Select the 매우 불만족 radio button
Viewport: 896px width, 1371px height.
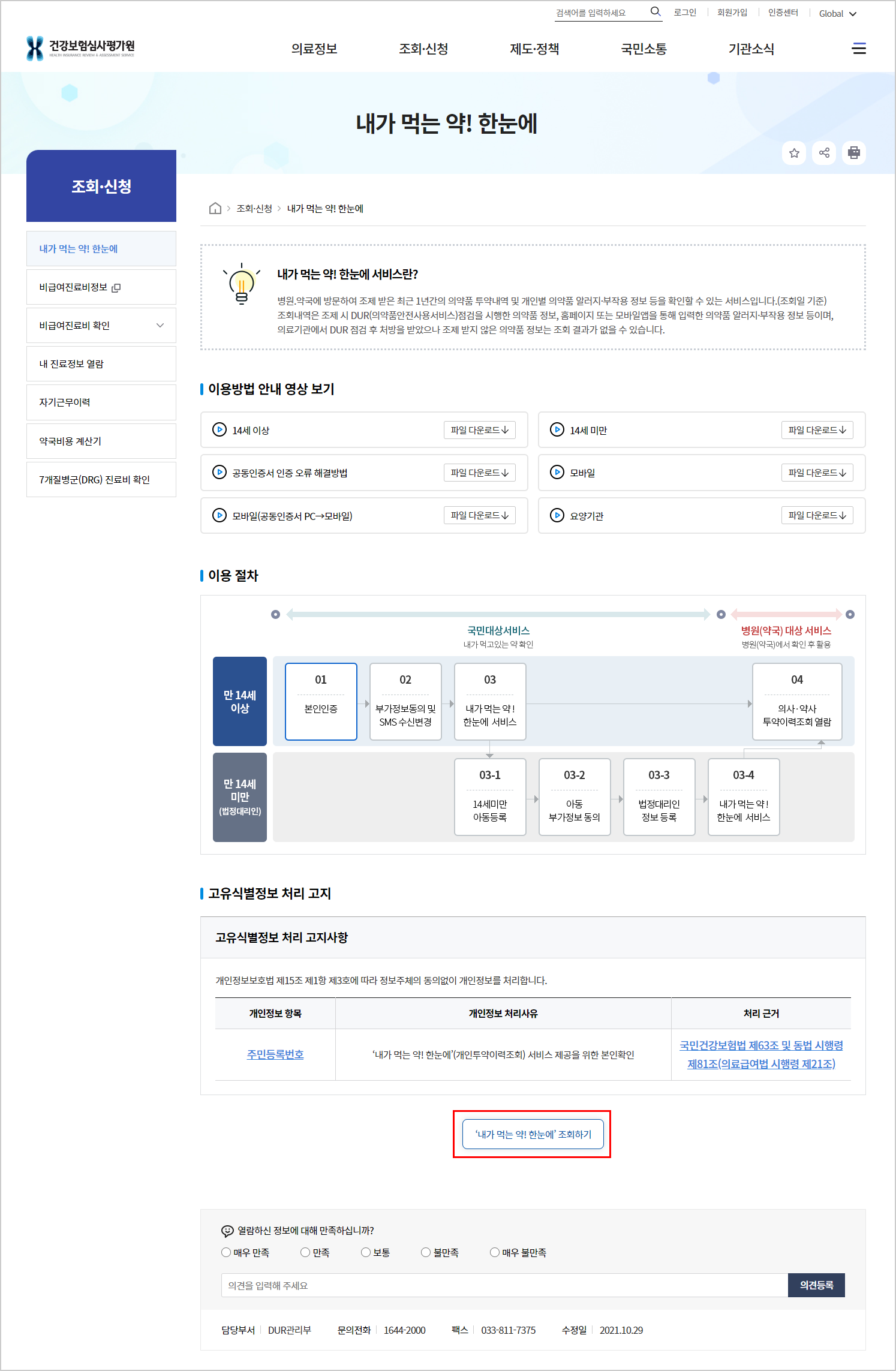495,1252
